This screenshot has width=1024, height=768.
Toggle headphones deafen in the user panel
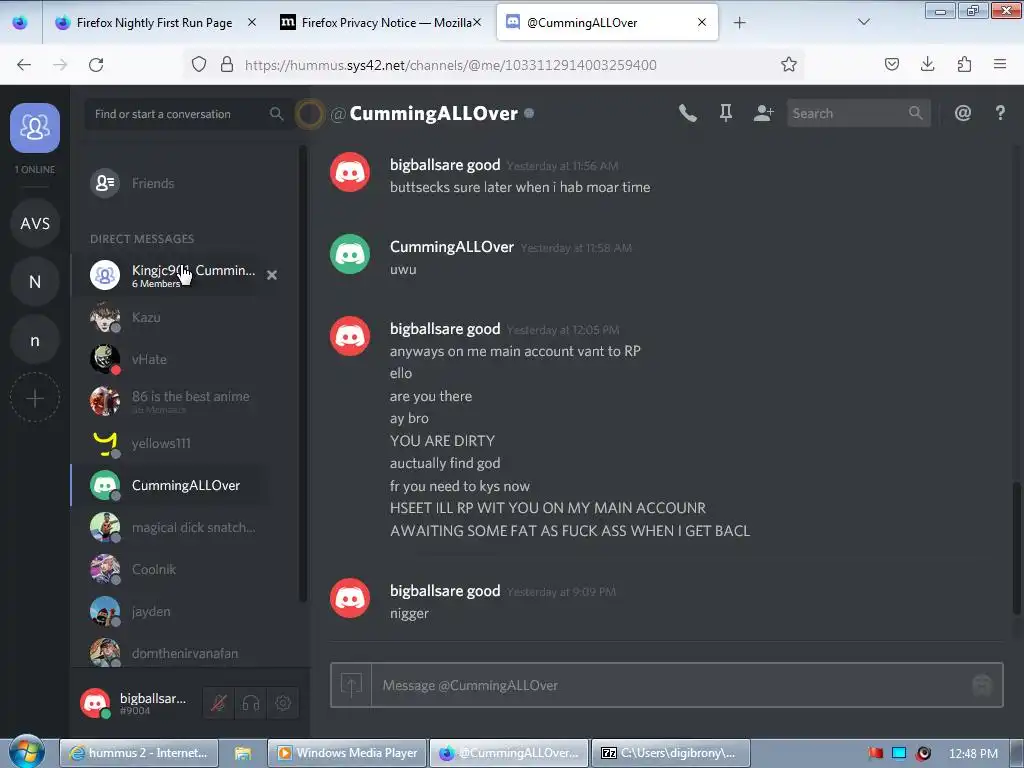[251, 703]
